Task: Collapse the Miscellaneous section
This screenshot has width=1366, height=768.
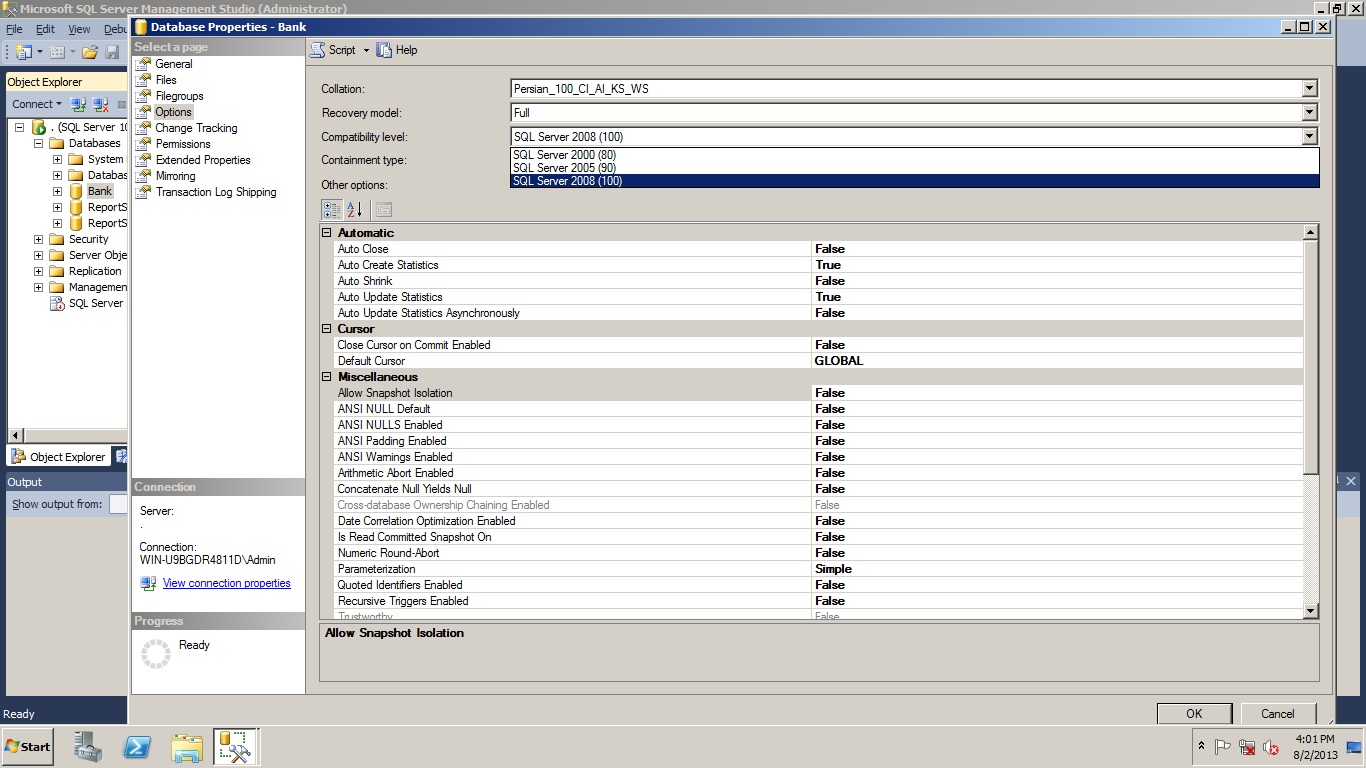Action: pyautogui.click(x=327, y=377)
